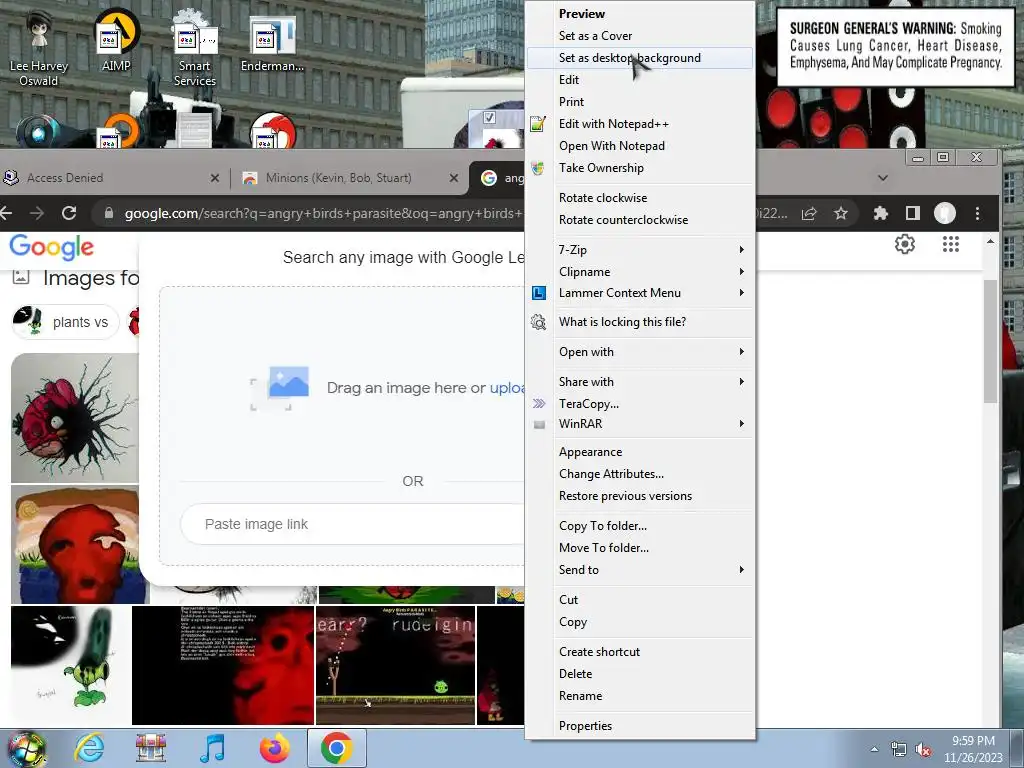Open Properties from context menu

coord(639,726)
